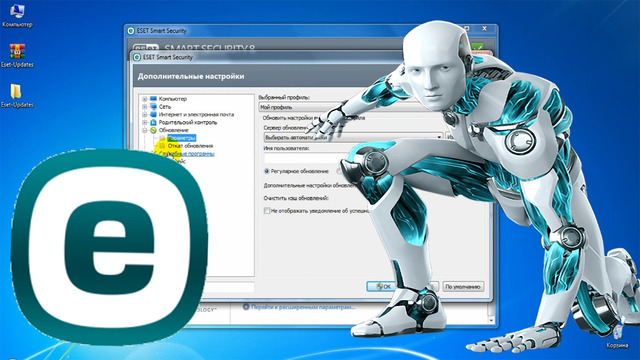Click the Выбранный профиль label
This screenshot has width=640, height=360.
click(x=284, y=98)
